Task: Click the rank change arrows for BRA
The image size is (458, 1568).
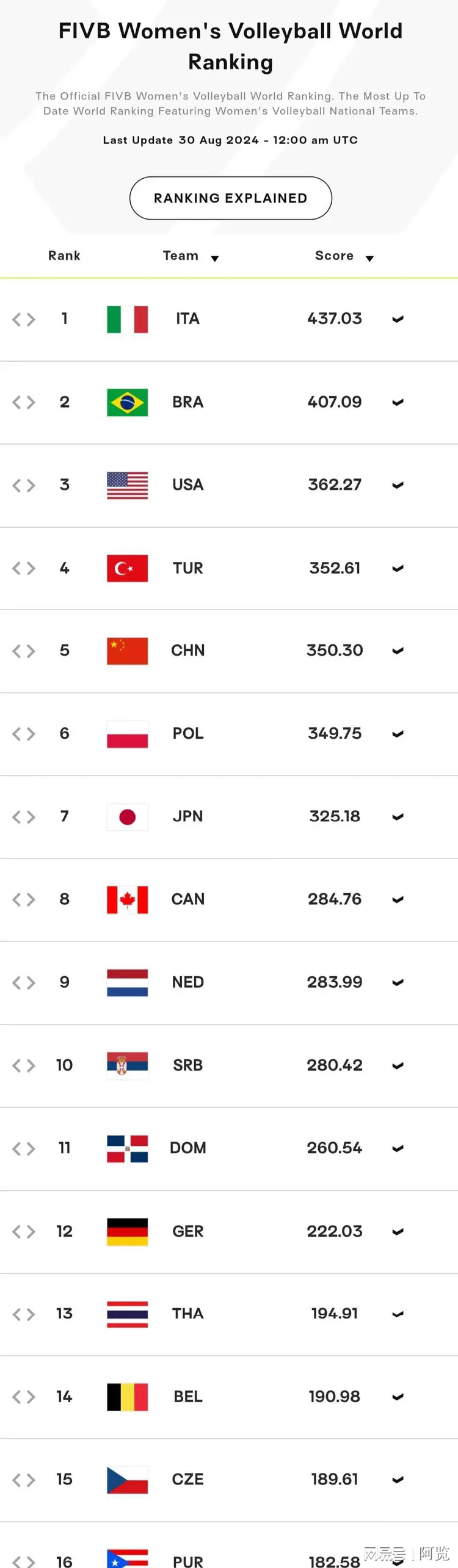Action: point(24,402)
